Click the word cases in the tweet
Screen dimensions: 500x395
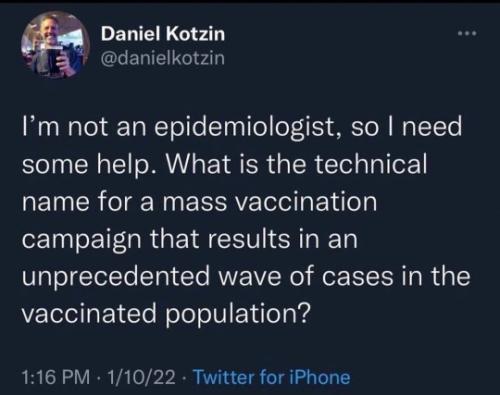(357, 278)
